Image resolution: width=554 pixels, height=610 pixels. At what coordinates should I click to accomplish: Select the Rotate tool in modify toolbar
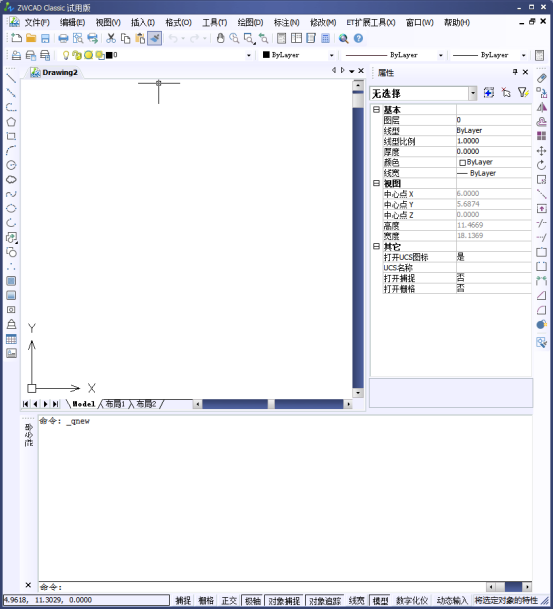(x=542, y=165)
